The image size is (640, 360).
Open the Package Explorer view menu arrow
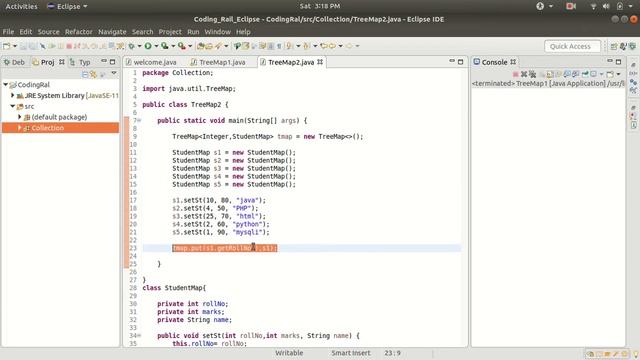tap(114, 73)
